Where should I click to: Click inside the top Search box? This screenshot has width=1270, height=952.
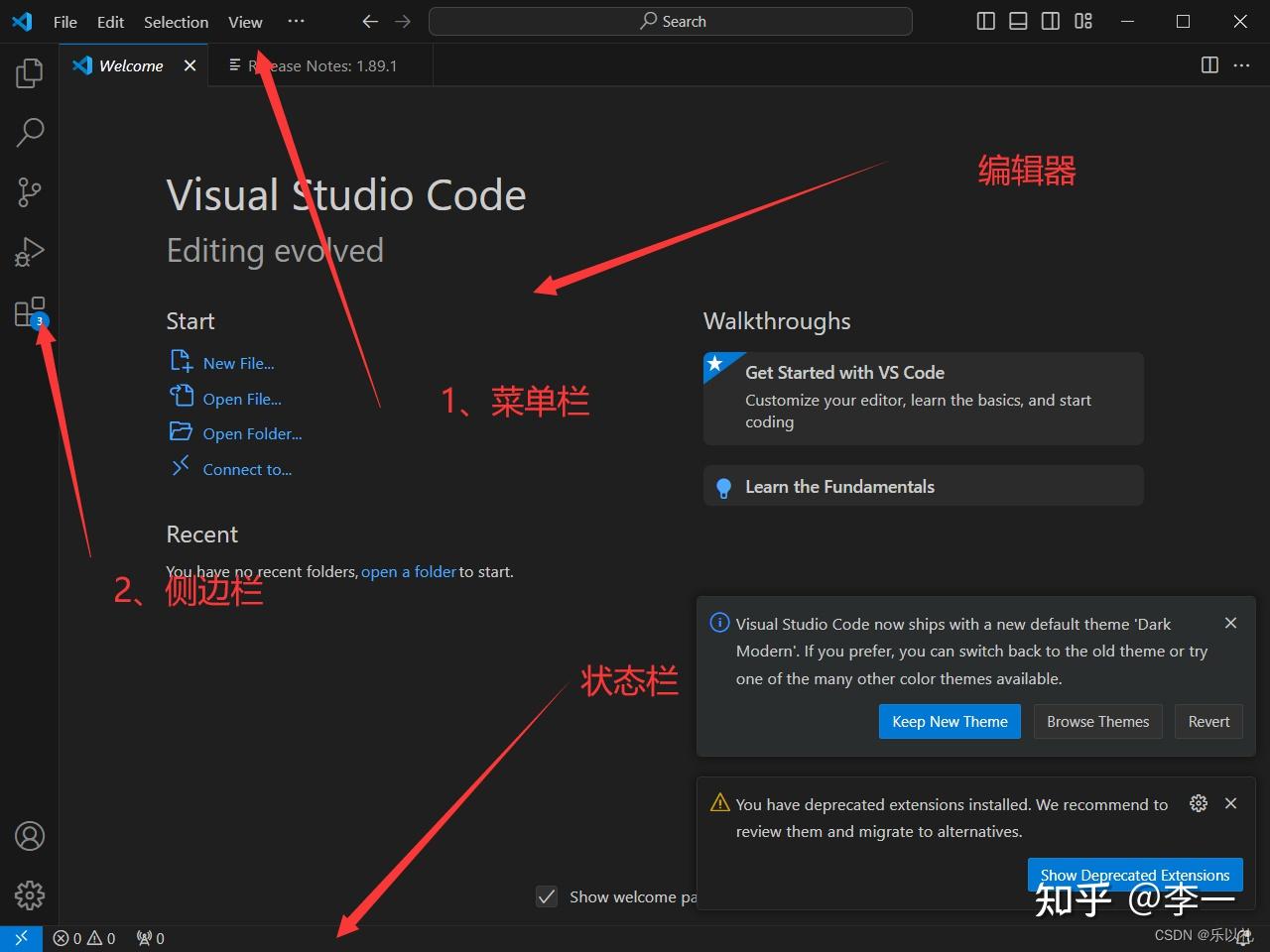click(671, 20)
